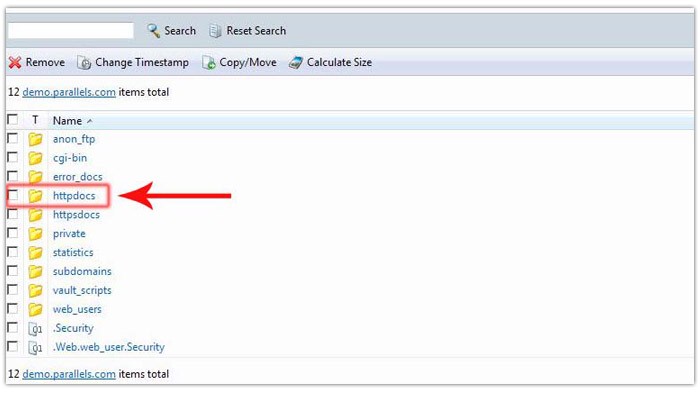Check the box for cgi-bin

pyautogui.click(x=13, y=157)
